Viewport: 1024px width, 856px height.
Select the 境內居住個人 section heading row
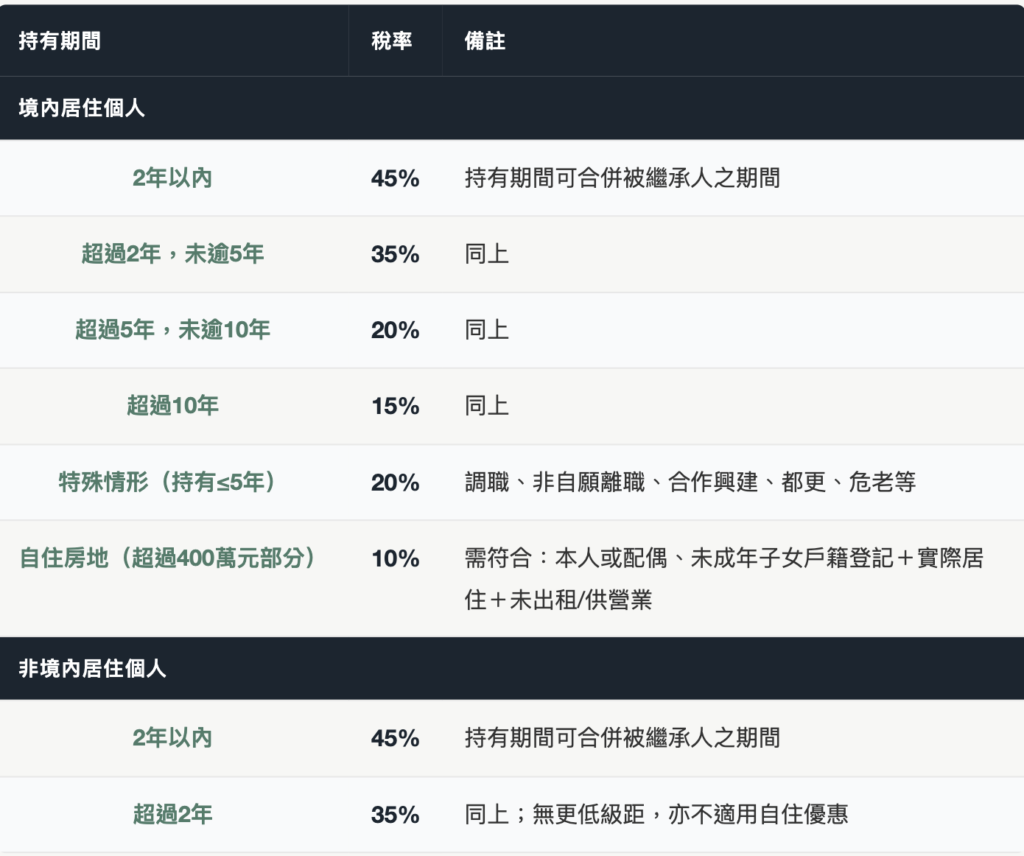[x=82, y=108]
